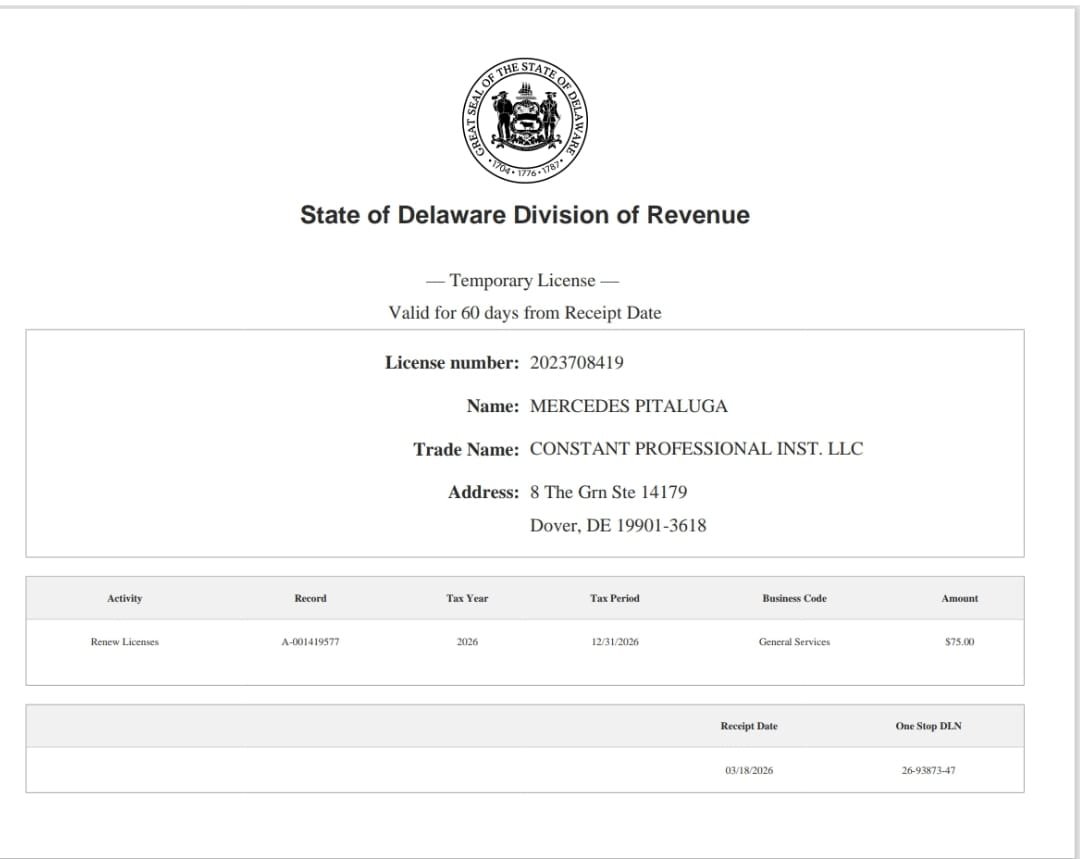Select the Dover, DE 19901-3618 line
This screenshot has height=859, width=1080.
tap(618, 526)
